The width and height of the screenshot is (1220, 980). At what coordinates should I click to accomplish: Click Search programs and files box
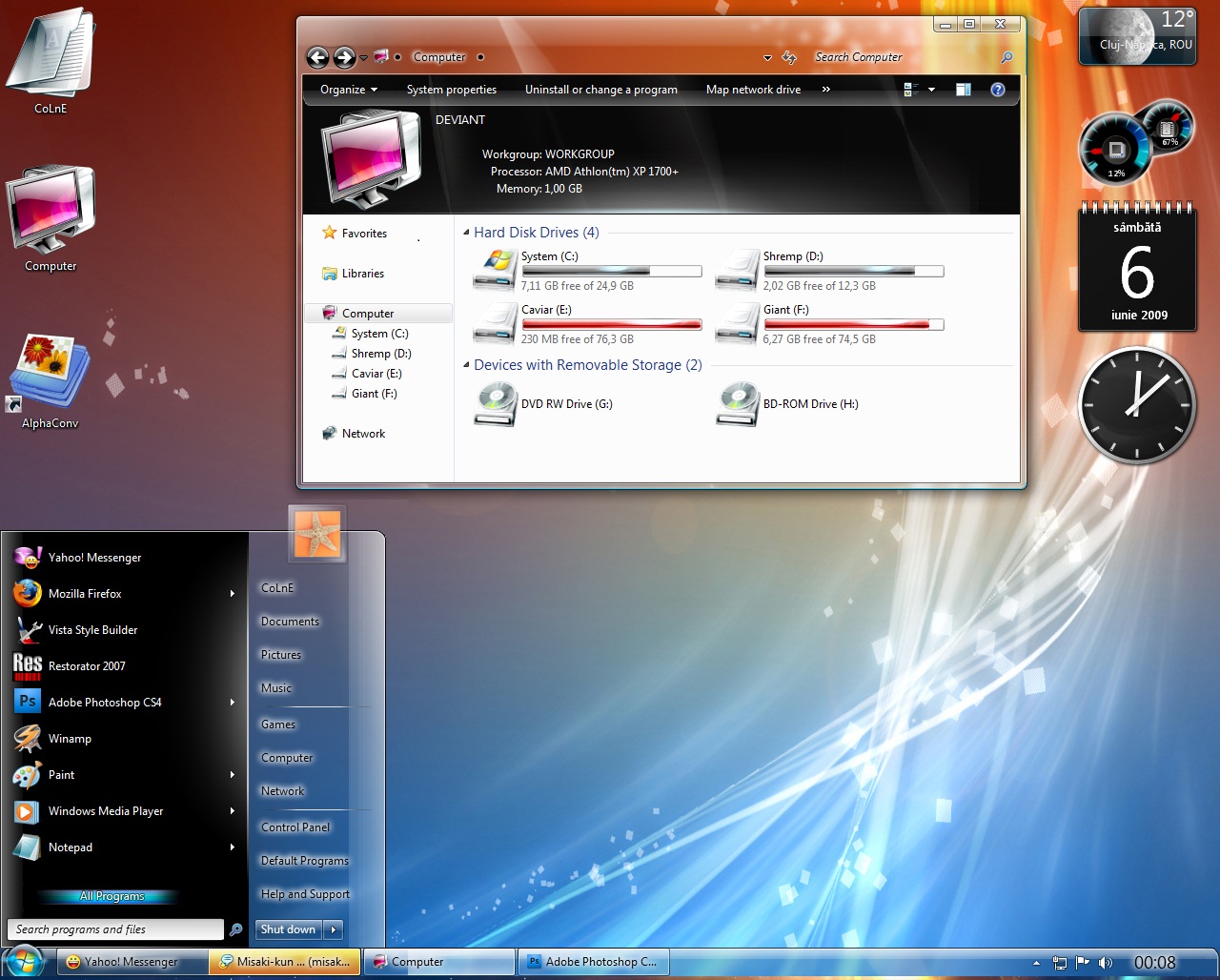(x=116, y=929)
